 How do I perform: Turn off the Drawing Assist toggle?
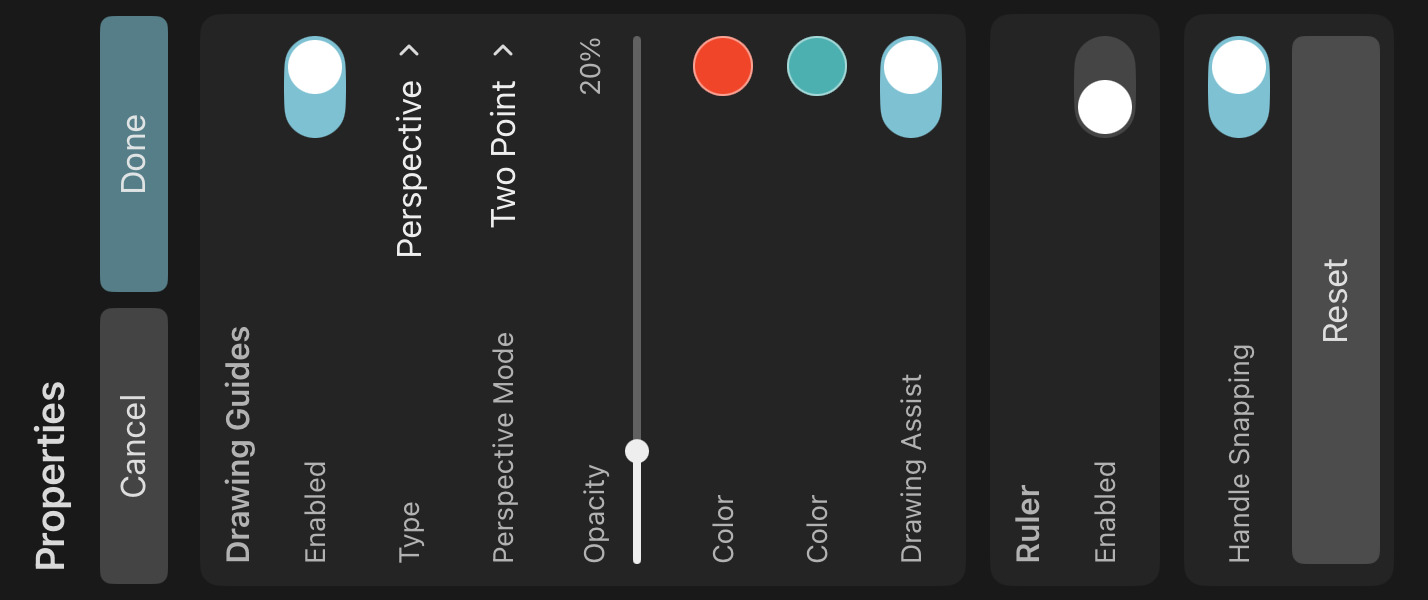point(911,87)
